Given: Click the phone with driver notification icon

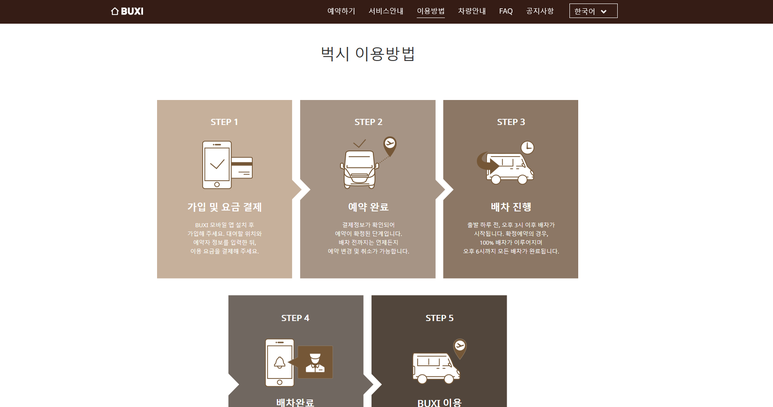Looking at the screenshot, I should coord(299,363).
